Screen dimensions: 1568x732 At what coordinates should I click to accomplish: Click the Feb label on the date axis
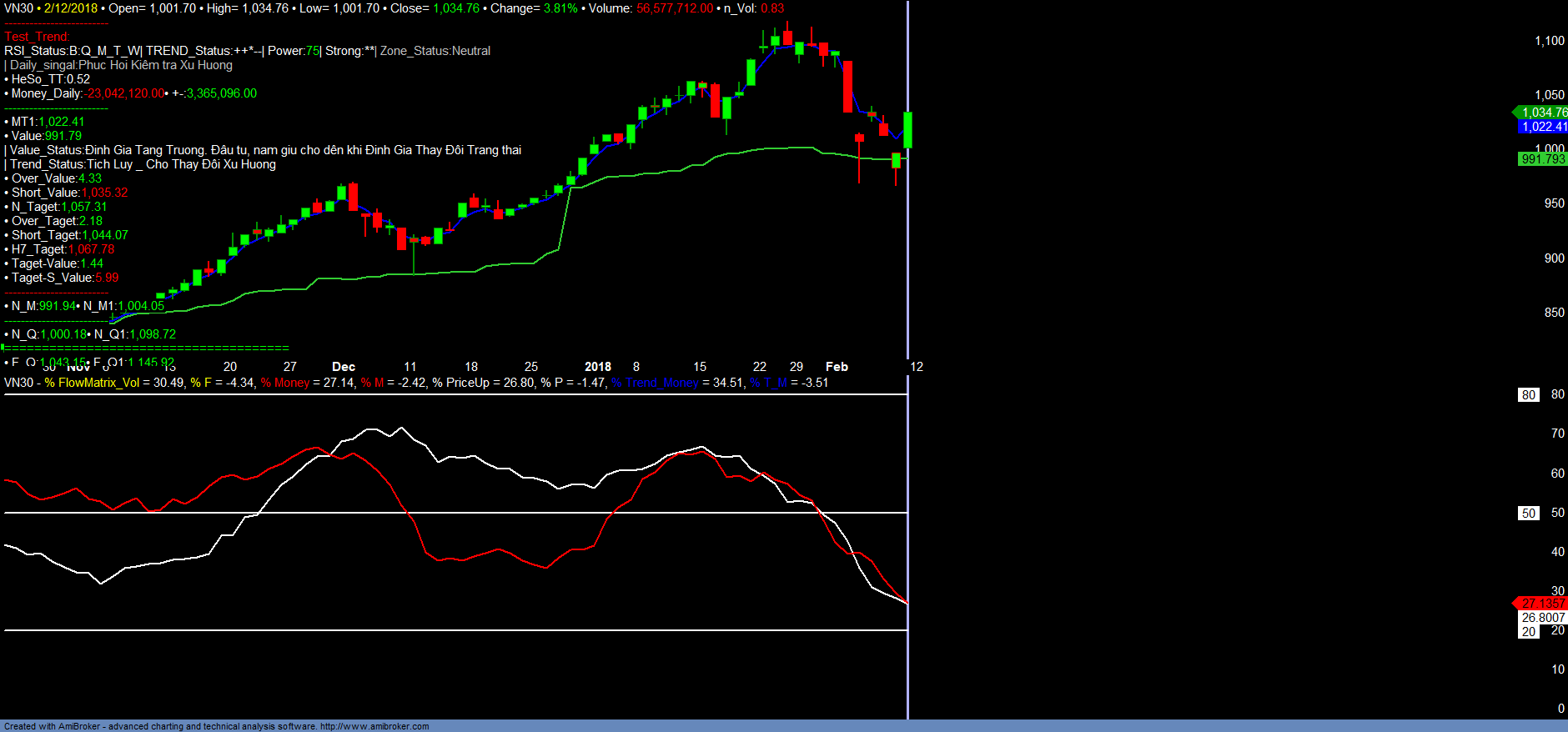click(x=837, y=367)
